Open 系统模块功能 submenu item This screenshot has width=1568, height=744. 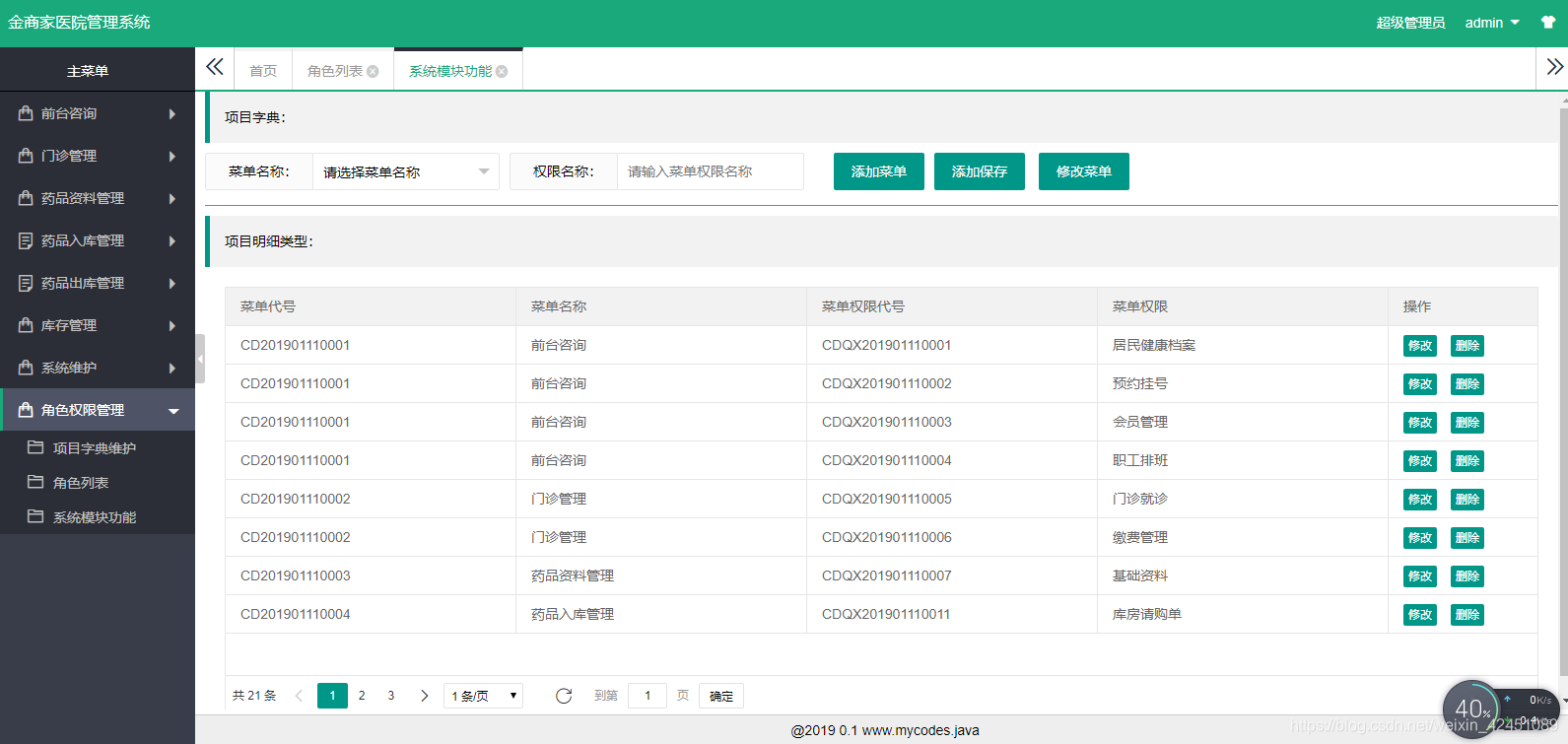click(98, 517)
